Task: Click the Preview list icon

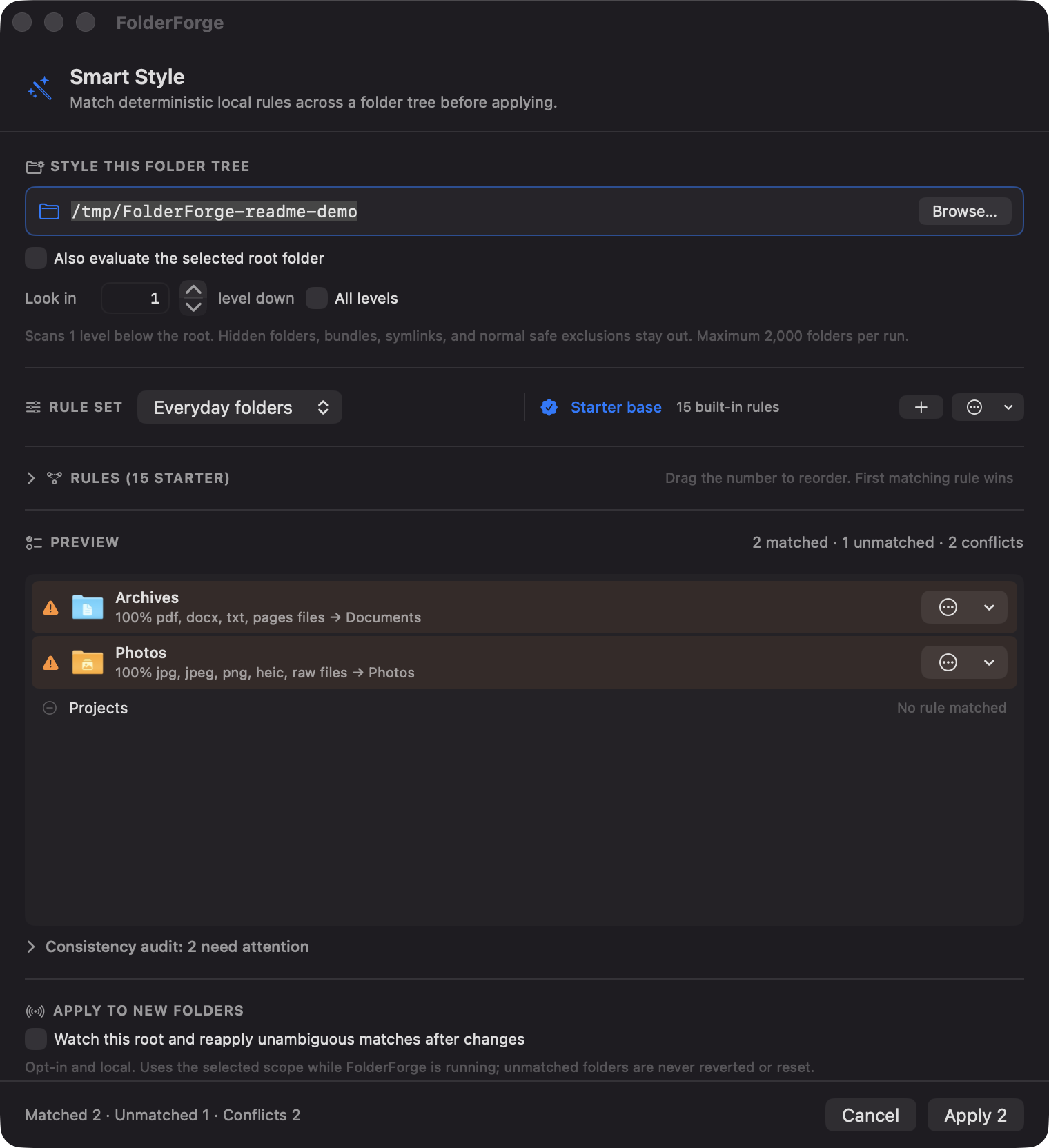Action: (34, 543)
